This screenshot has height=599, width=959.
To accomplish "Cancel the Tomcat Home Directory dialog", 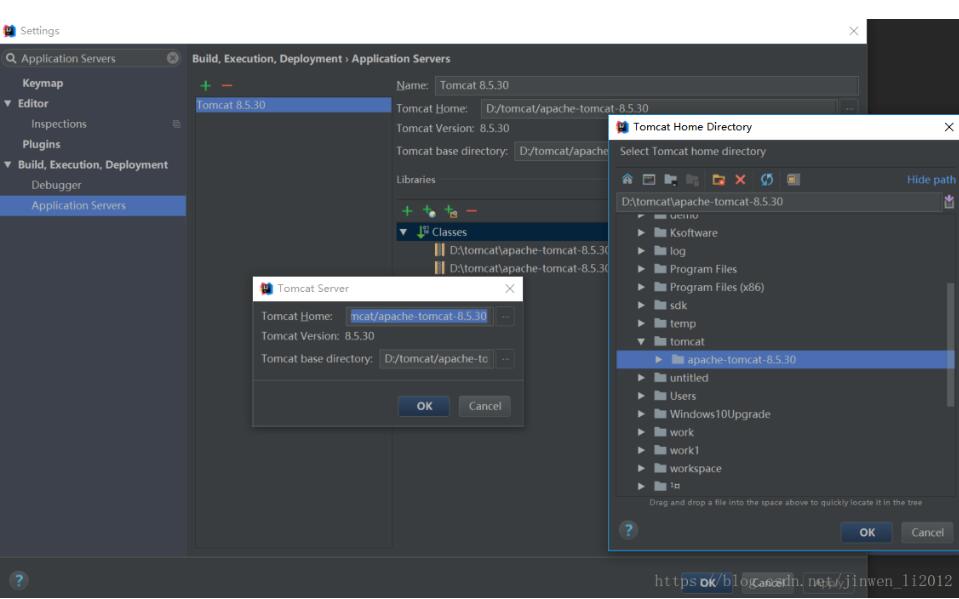I will tap(927, 532).
